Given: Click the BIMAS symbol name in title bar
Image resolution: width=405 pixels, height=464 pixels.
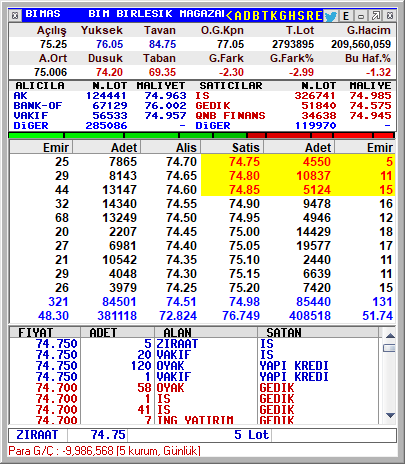Looking at the screenshot, I should (43, 14).
